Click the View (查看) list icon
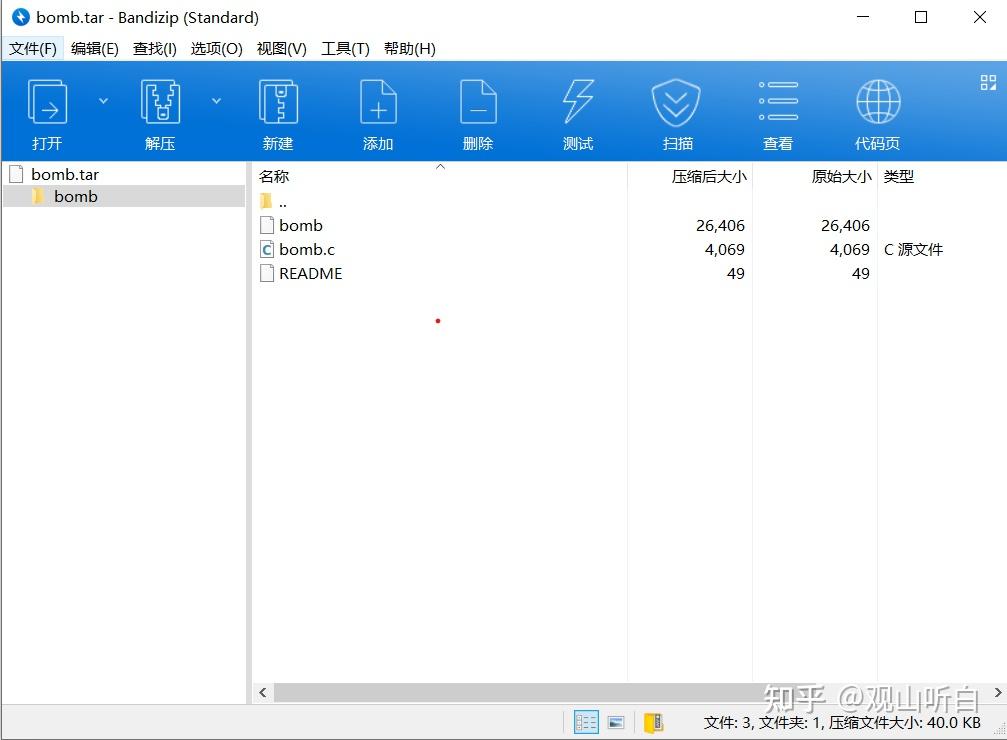This screenshot has width=1007, height=740. point(778,101)
